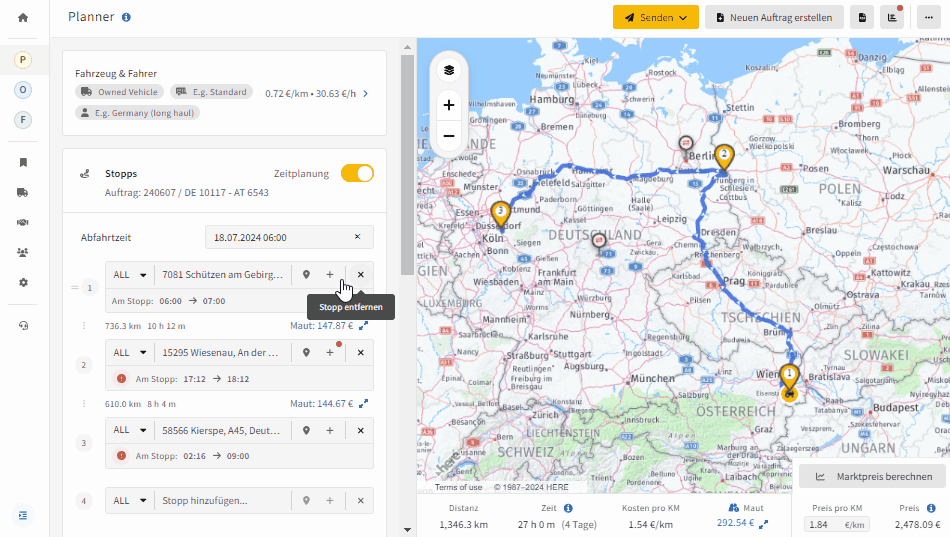
Task: Click the plus icon for stop 58566 Kierspe
Action: pos(330,430)
